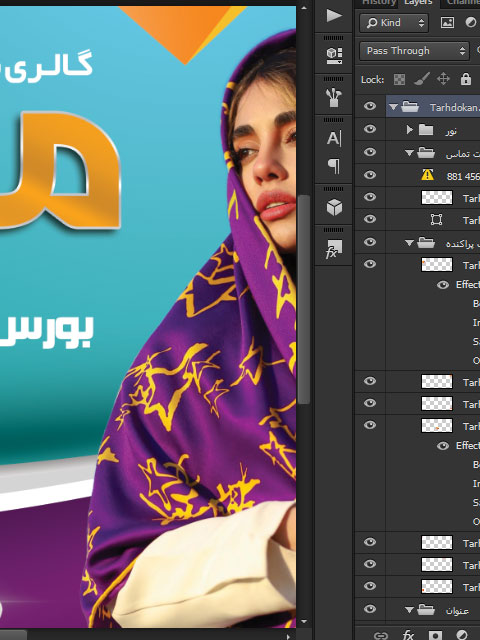Select the Tarhdokan group name
Screen dimensions: 480x640
(454, 107)
